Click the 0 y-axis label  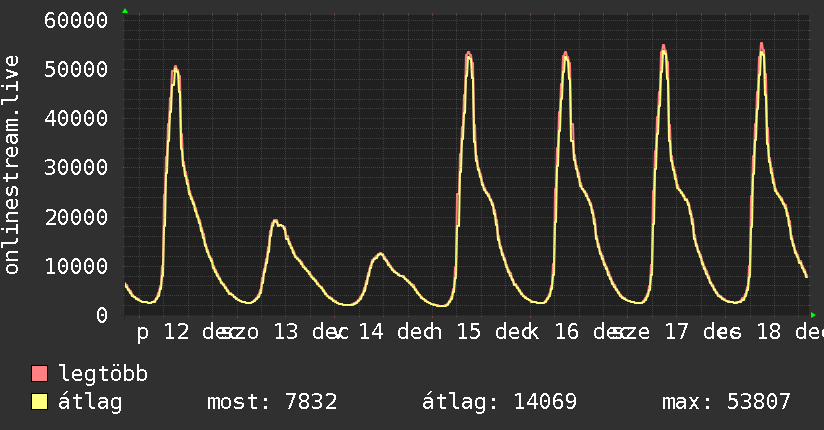click(x=102, y=315)
